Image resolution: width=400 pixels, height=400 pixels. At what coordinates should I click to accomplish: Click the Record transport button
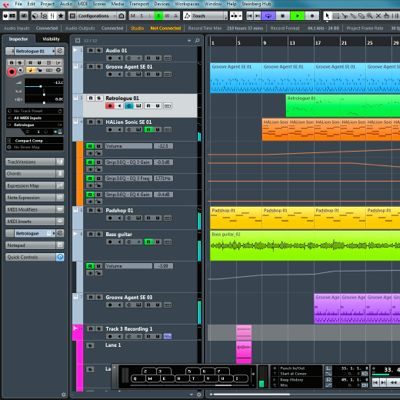(x=312, y=16)
